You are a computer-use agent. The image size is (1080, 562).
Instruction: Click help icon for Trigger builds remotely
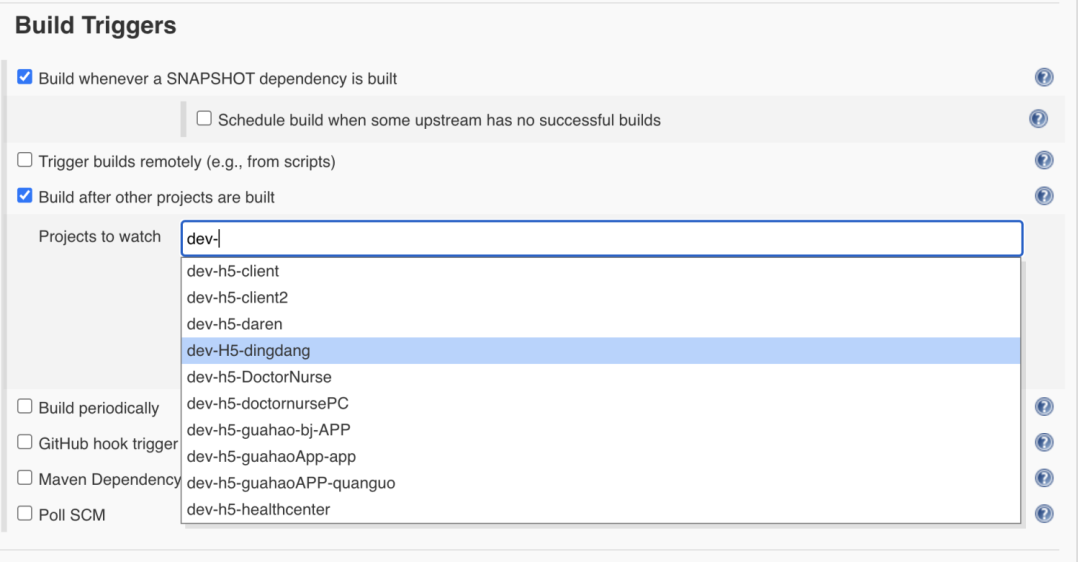click(x=1044, y=160)
